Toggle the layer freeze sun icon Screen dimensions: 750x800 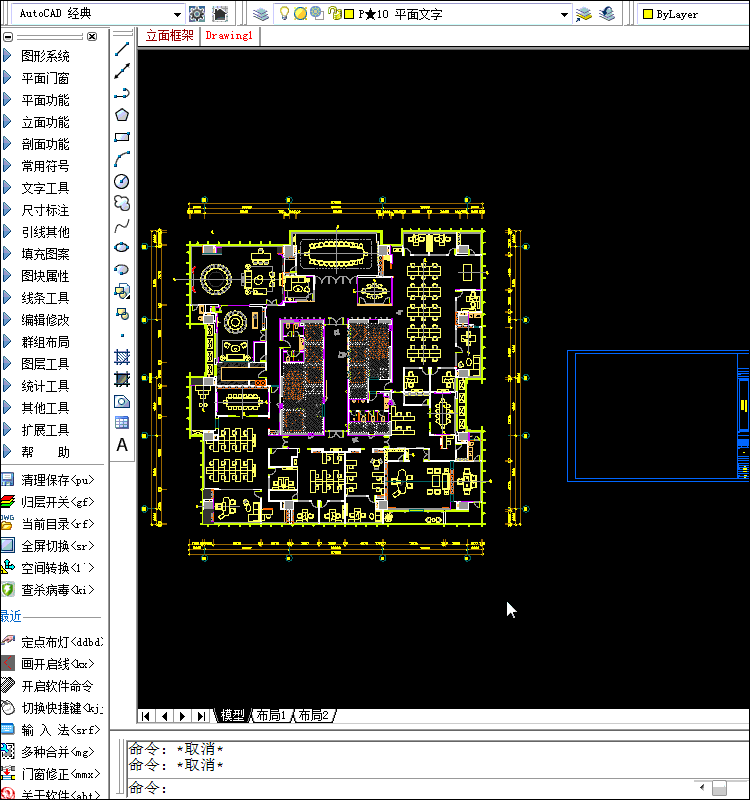(x=300, y=14)
